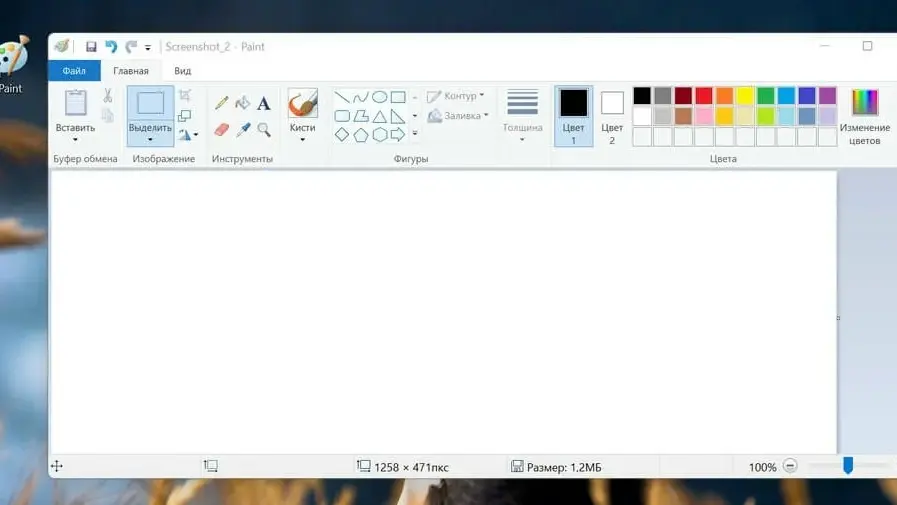Maximize the Paint window
Screen dimensions: 897x505
[867, 46]
